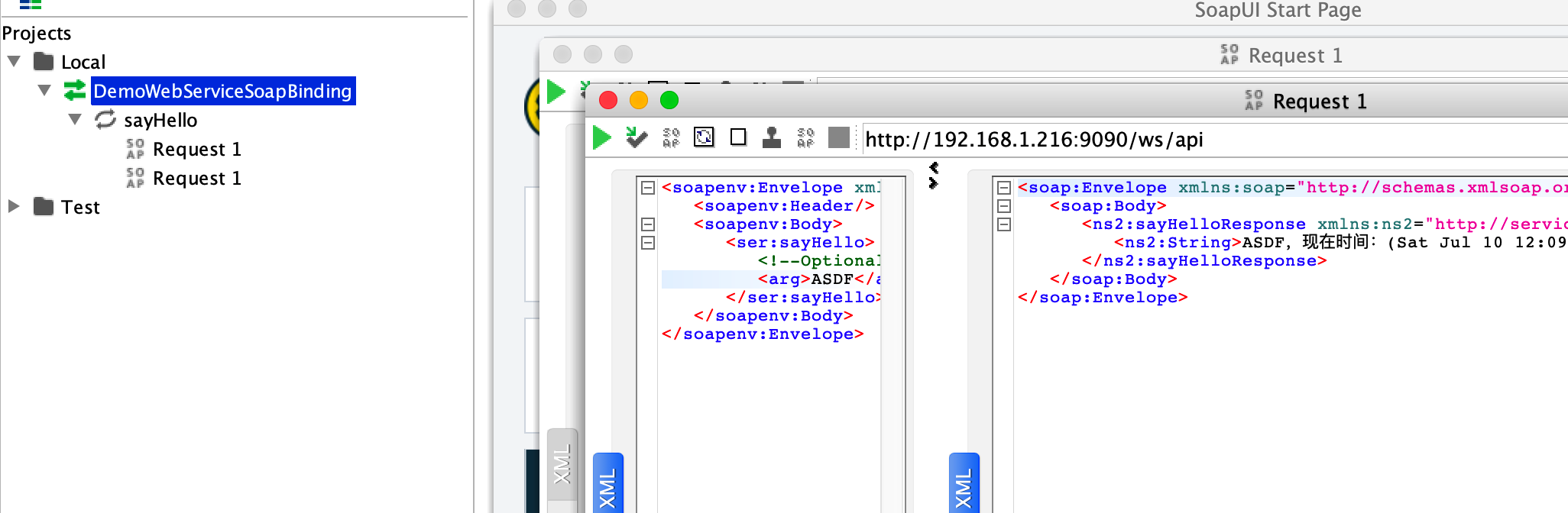The width and height of the screenshot is (1568, 513).
Task: Click the closing soap:Envelope tag in response
Action: 1103,298
